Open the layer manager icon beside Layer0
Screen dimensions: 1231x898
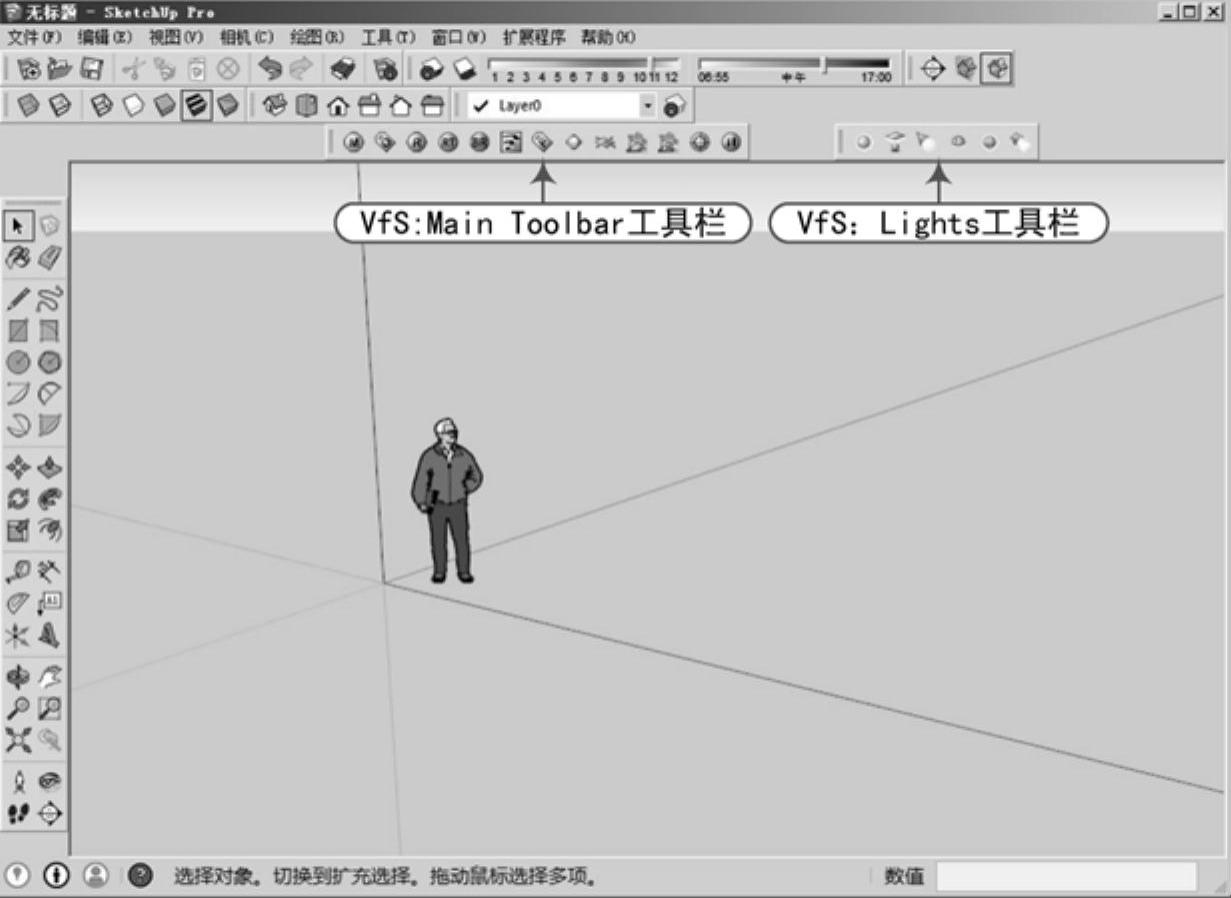coord(675,105)
